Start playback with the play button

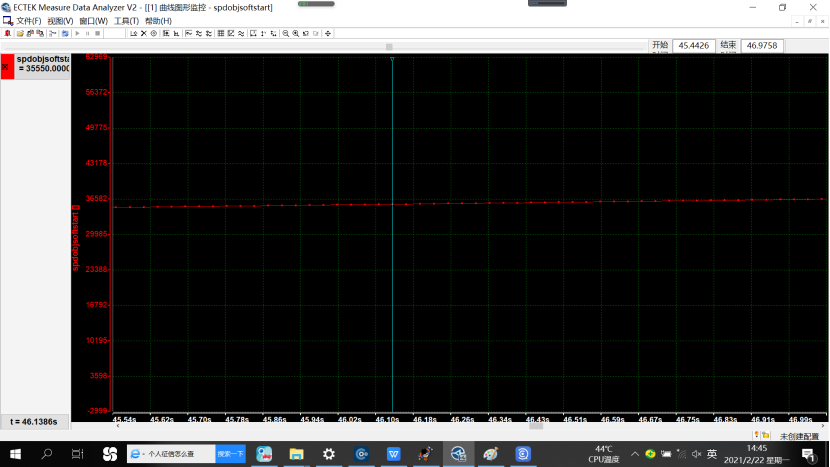click(x=77, y=33)
